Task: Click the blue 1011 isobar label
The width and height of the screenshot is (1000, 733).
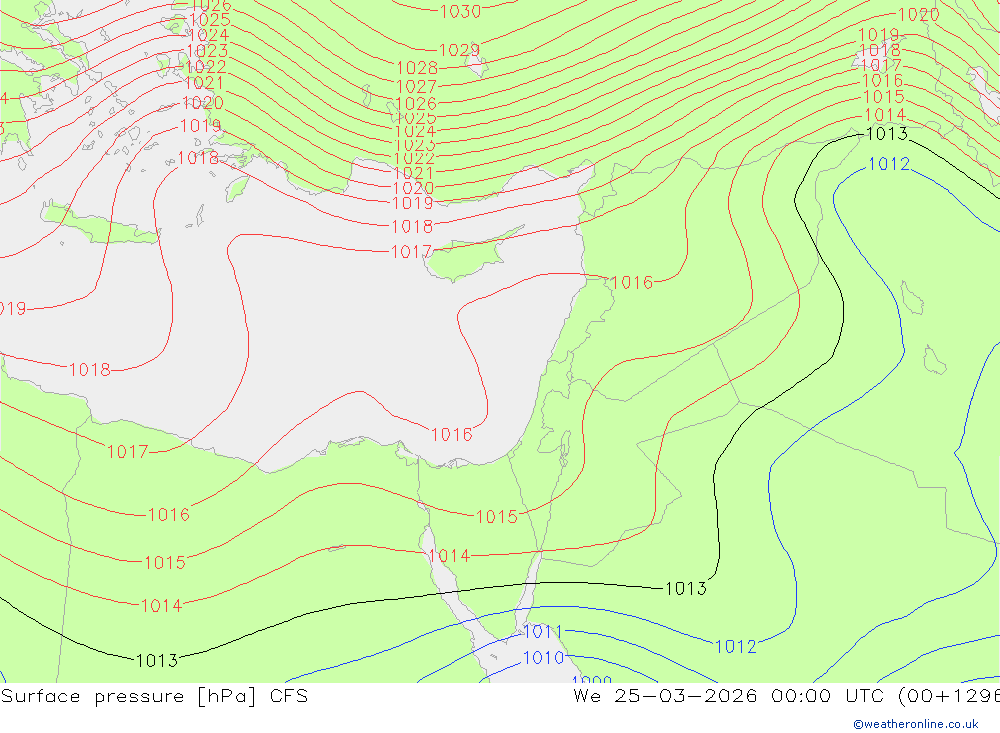Action: [543, 632]
